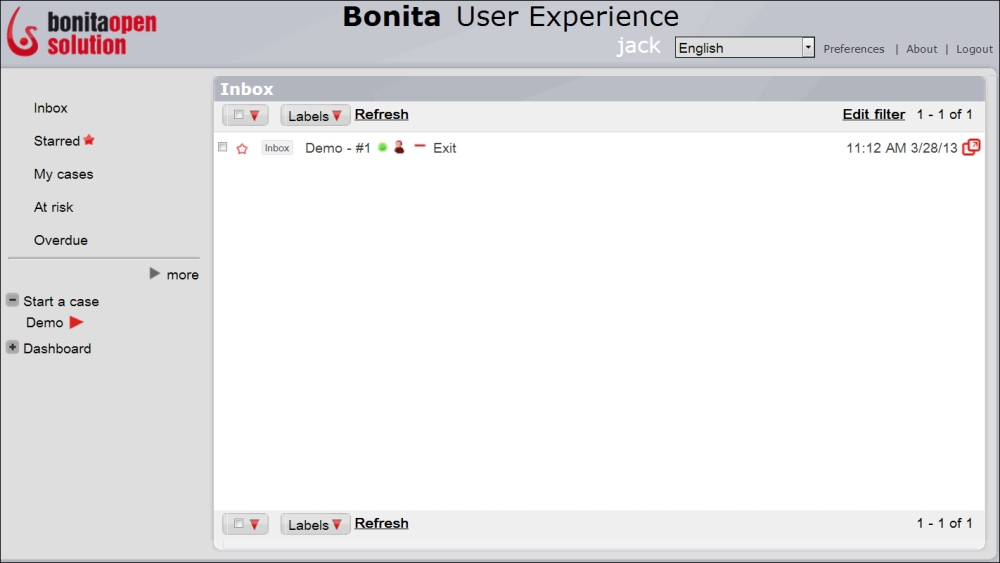Click the Dashboard label in sidebar
Screen dimensions: 1000x563
pyautogui.click(x=57, y=349)
